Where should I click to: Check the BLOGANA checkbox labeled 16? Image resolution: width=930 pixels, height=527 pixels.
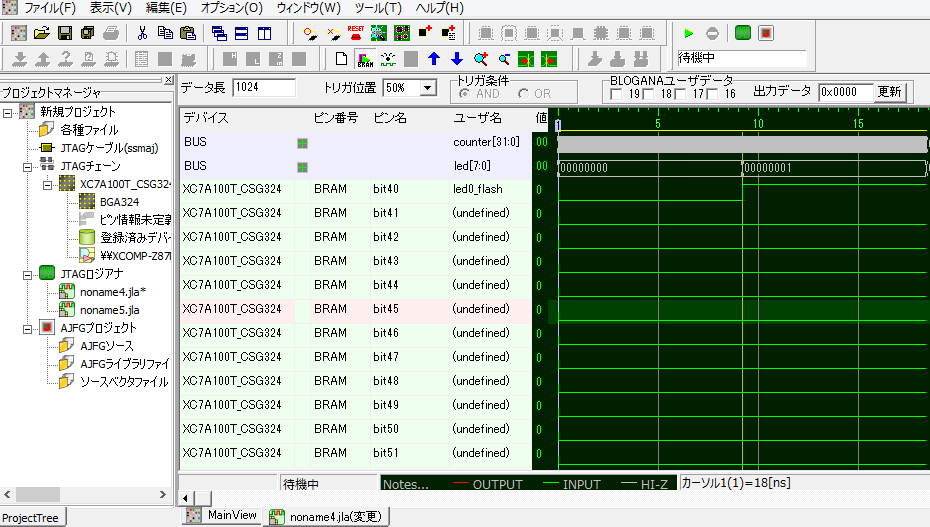(x=712, y=94)
